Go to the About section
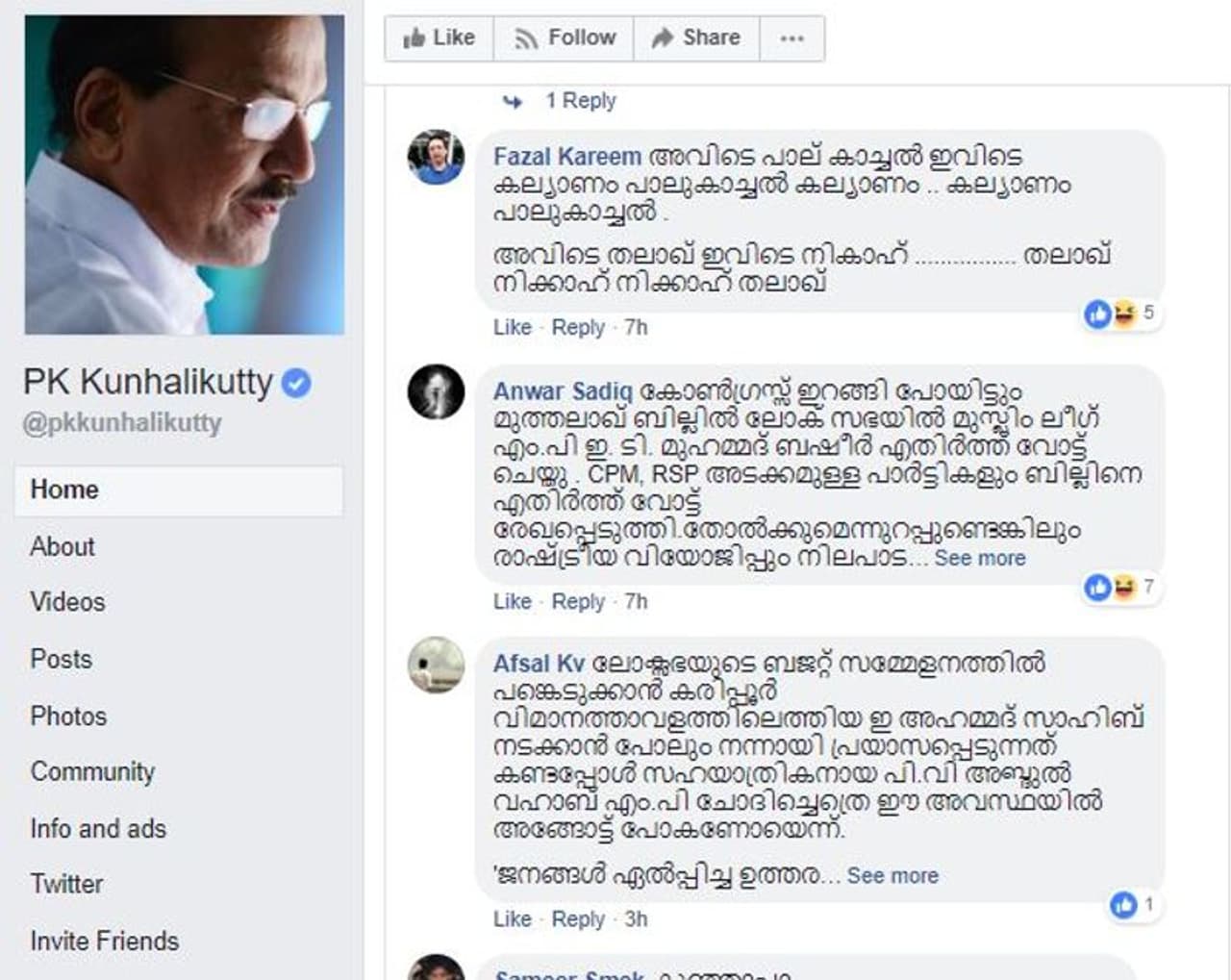 click(x=63, y=546)
